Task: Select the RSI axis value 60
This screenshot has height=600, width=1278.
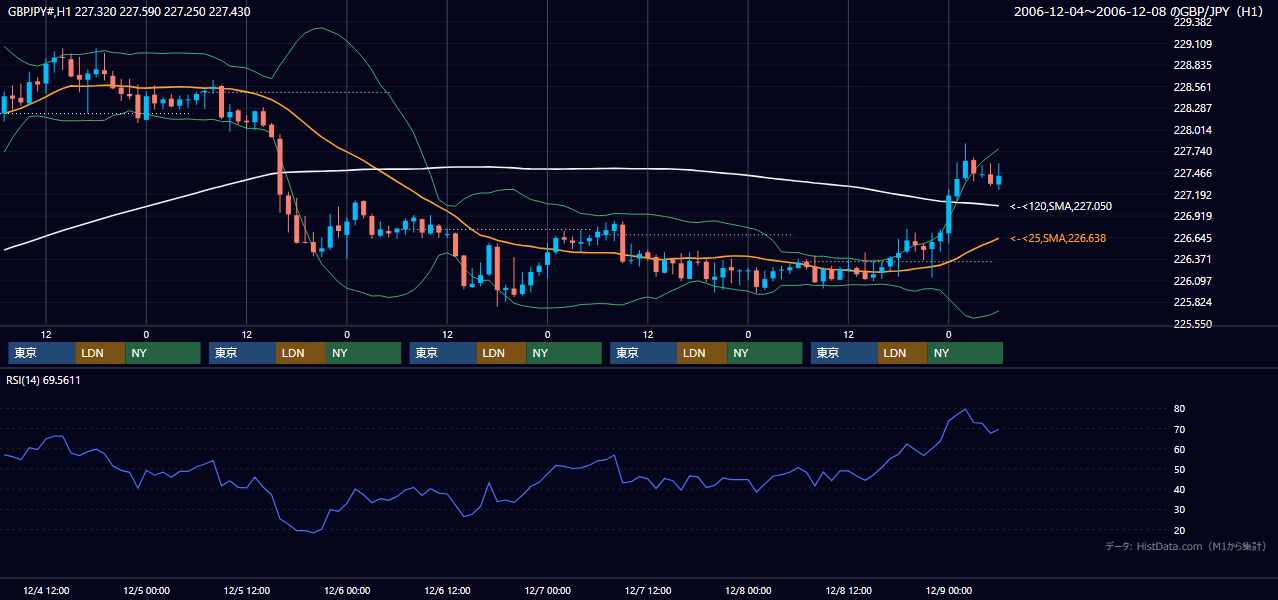Action: (x=1180, y=449)
